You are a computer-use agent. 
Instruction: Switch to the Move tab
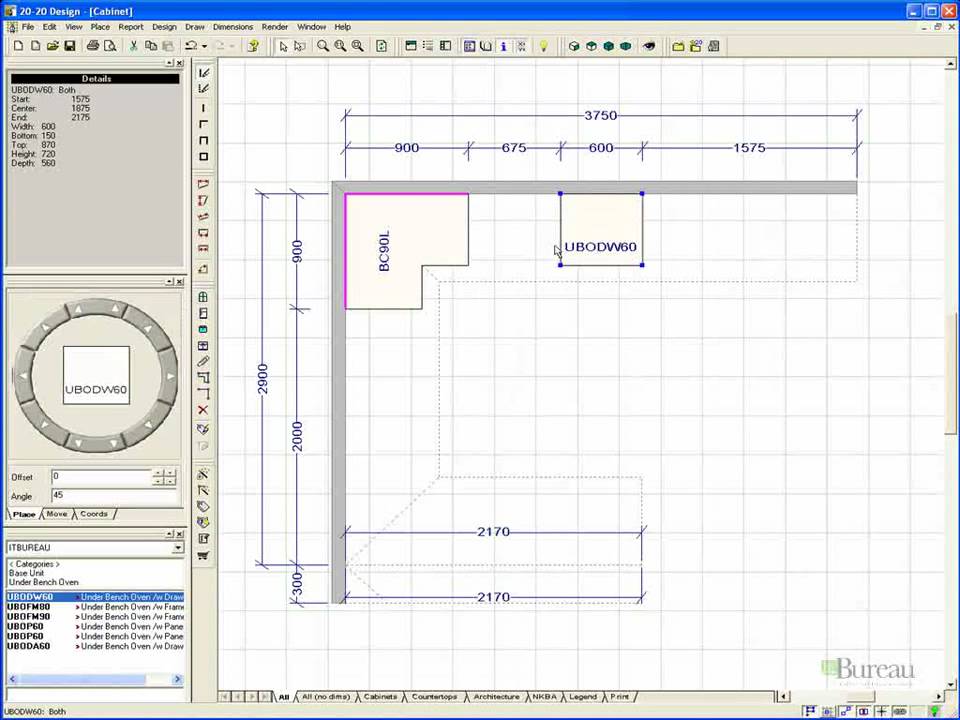(x=57, y=514)
